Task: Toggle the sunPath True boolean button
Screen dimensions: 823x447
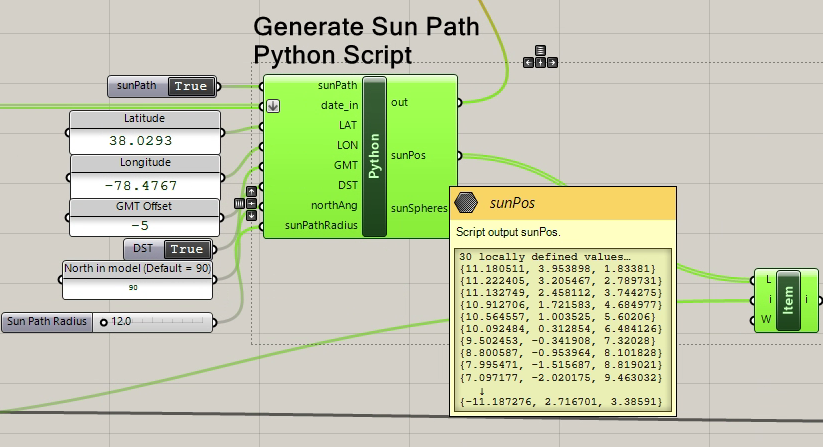Action: [191, 87]
